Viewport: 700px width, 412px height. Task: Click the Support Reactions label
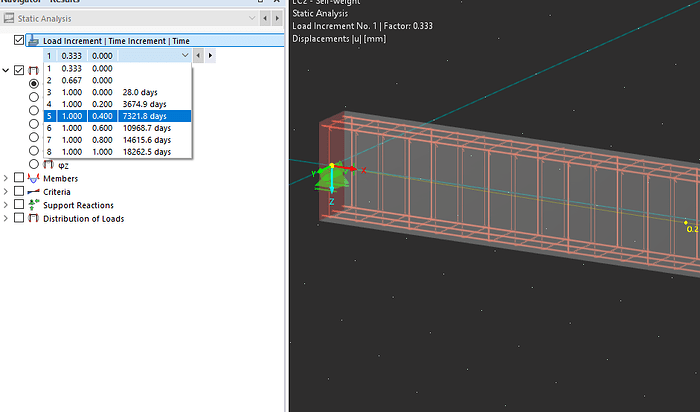78,205
